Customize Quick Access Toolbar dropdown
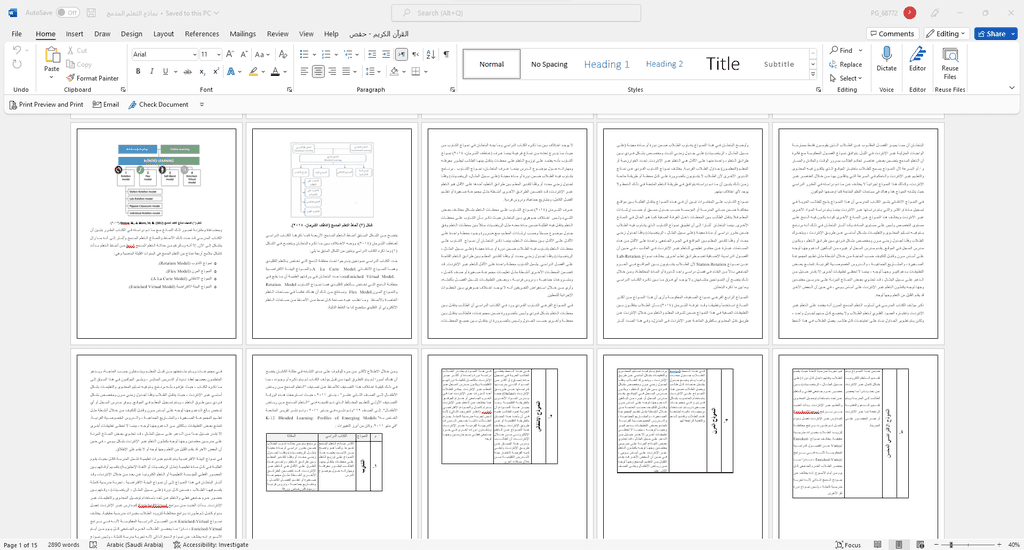 [202, 105]
